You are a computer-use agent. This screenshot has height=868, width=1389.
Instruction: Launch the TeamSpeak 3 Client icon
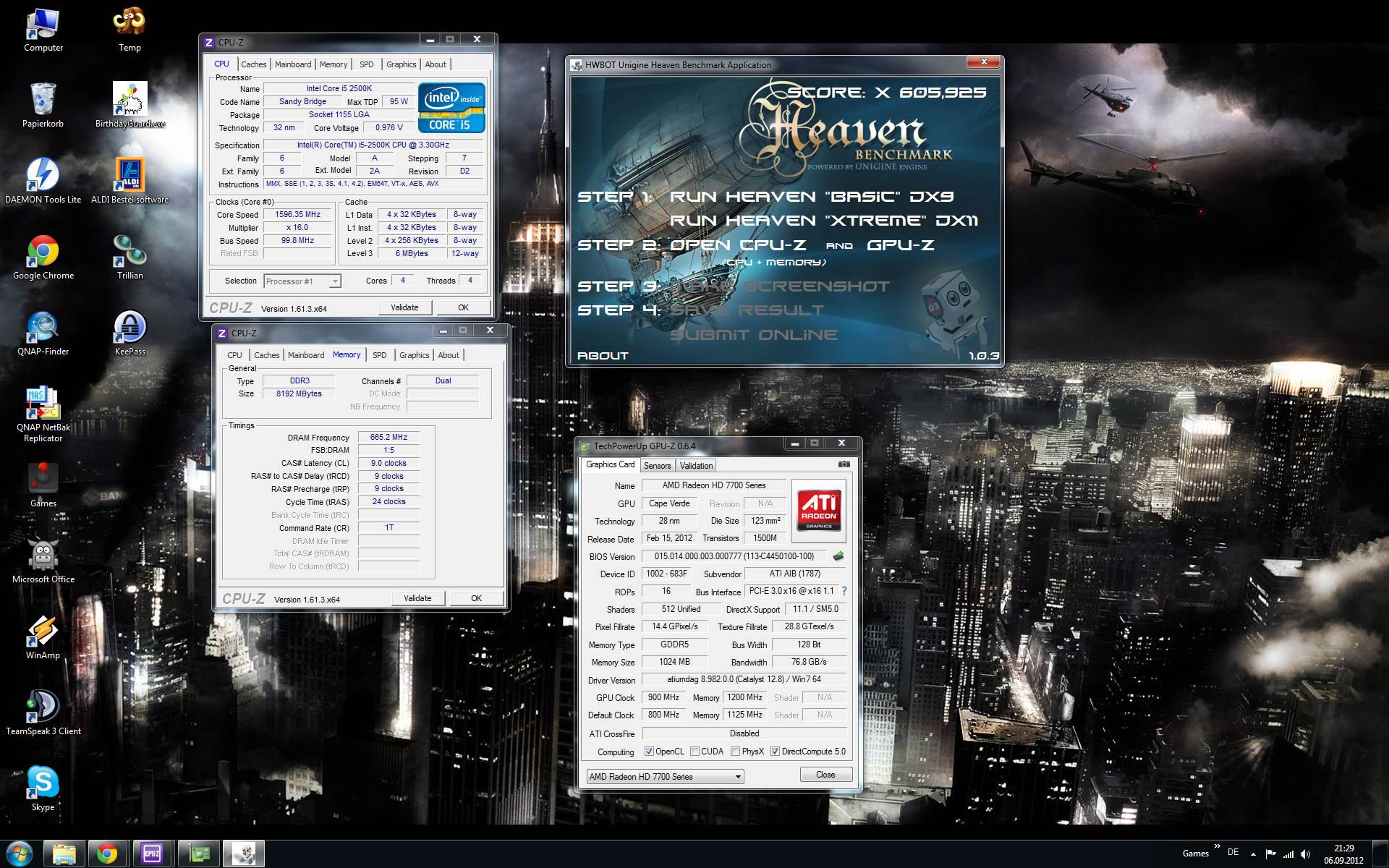click(43, 713)
